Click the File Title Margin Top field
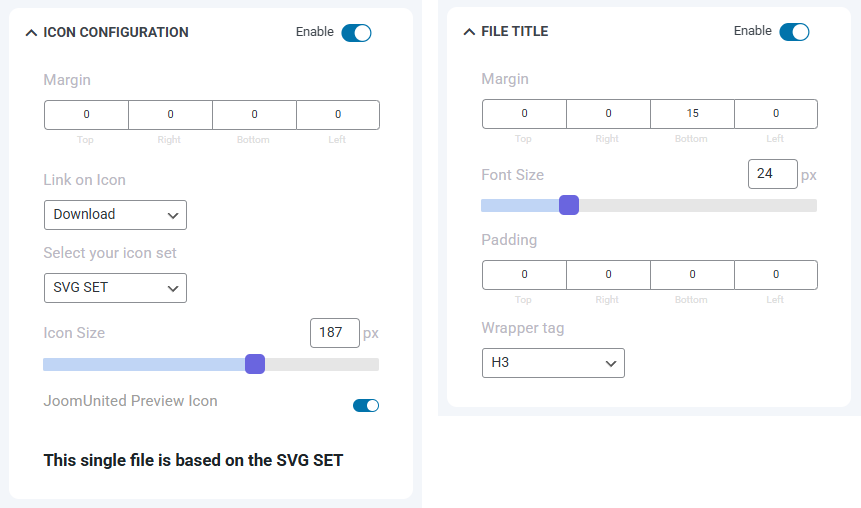Image resolution: width=861 pixels, height=508 pixels. click(524, 114)
